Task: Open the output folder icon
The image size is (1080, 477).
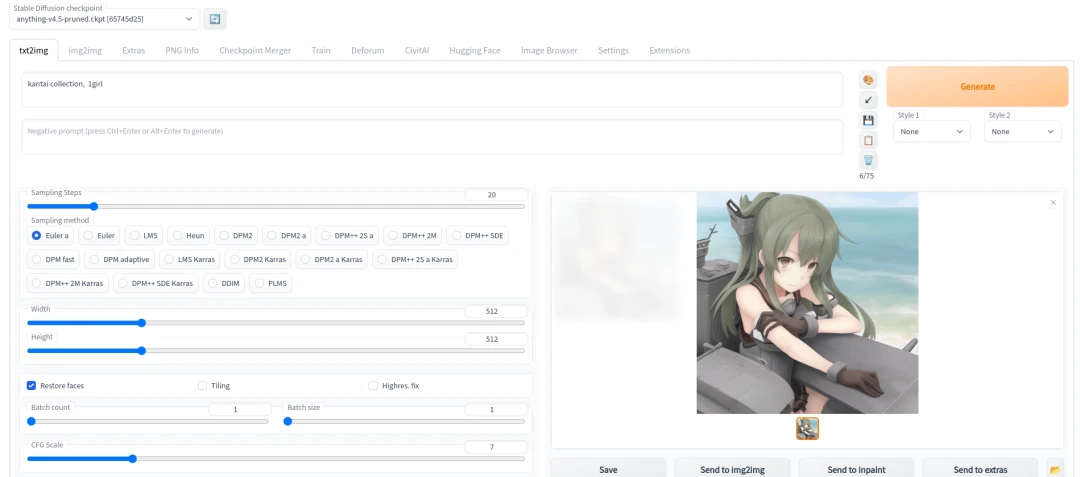Action: (x=1054, y=469)
